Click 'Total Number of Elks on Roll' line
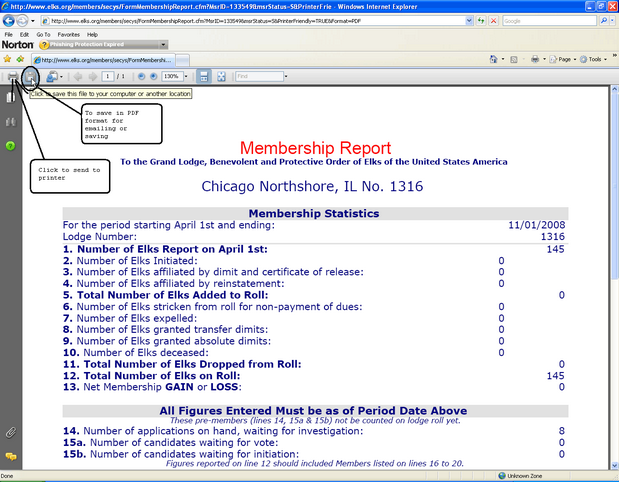 tap(152, 376)
